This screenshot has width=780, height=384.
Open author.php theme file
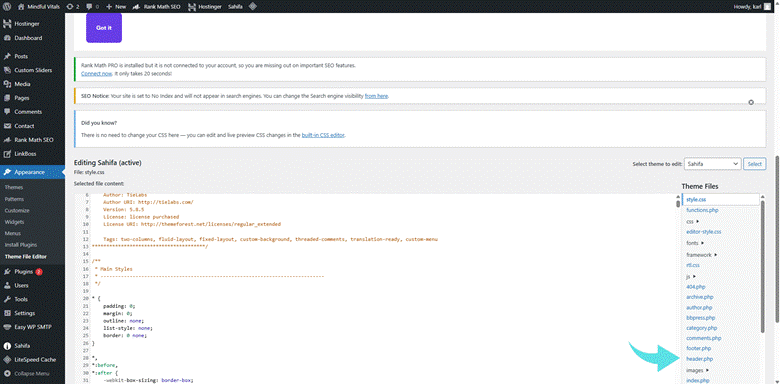(x=699, y=307)
